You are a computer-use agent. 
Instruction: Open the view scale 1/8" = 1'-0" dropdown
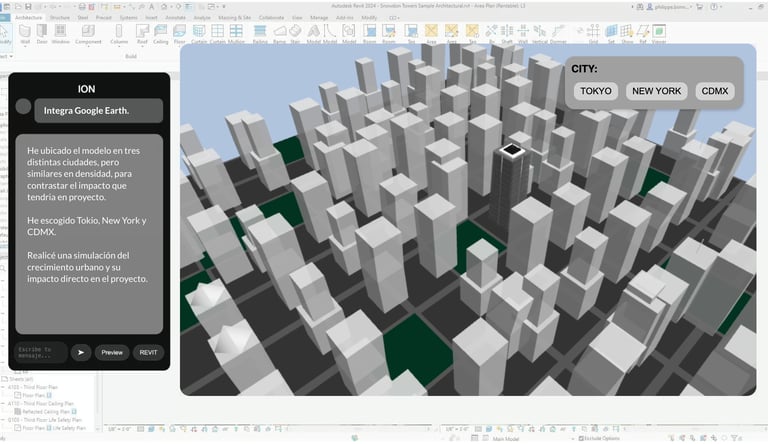coord(119,429)
